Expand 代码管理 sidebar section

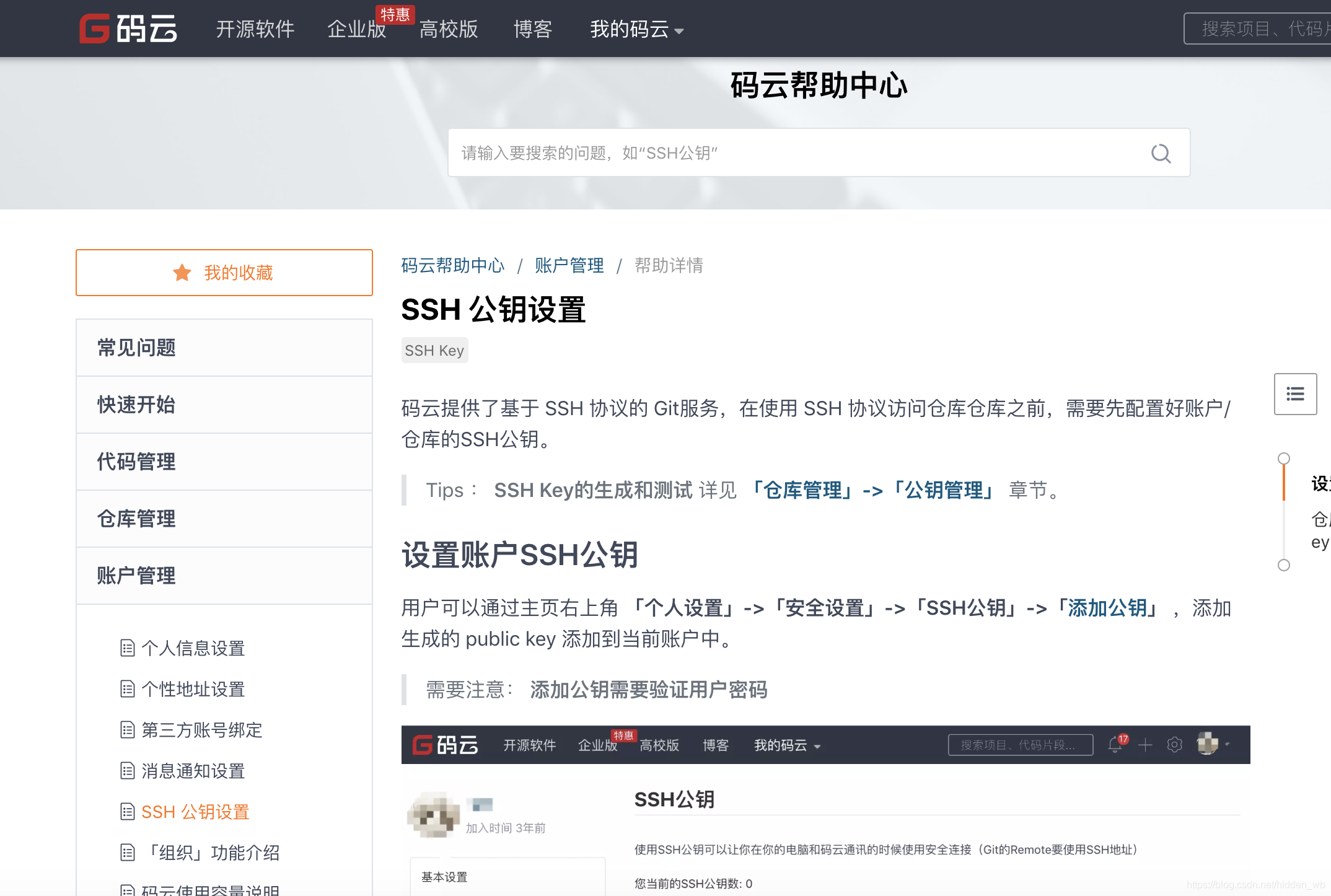pyautogui.click(x=224, y=462)
